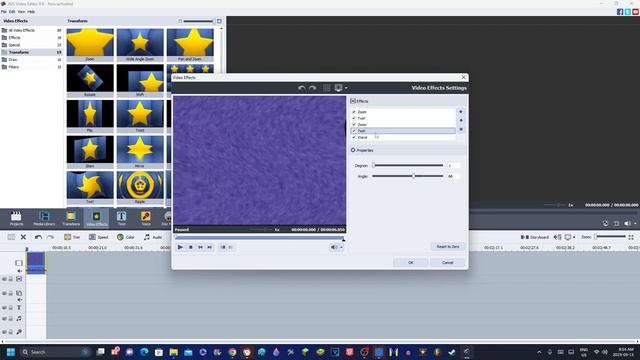Open the Transitions section

(x=71, y=218)
